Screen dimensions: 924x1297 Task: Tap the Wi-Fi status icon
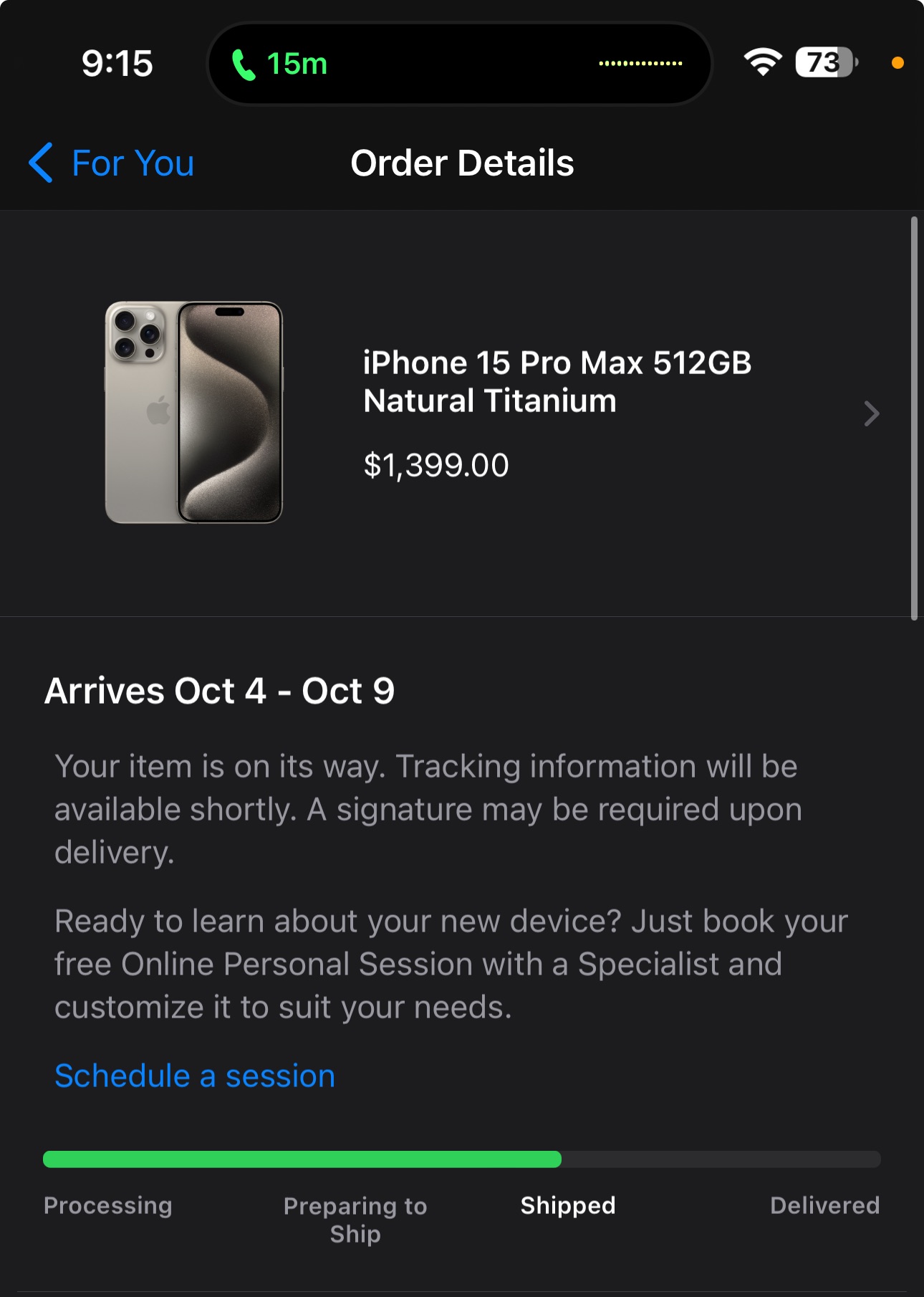coord(762,62)
